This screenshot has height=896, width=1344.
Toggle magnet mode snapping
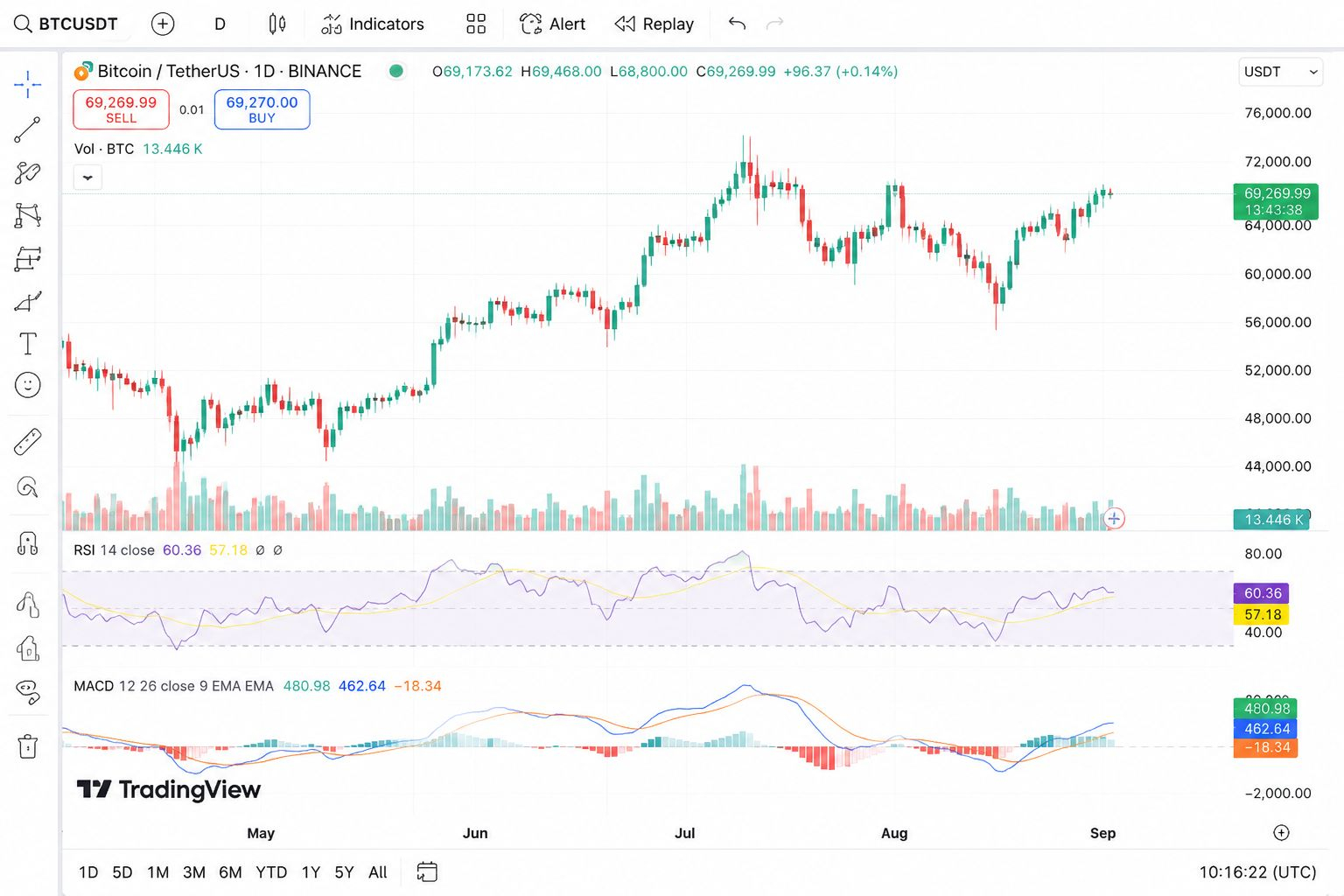28,544
